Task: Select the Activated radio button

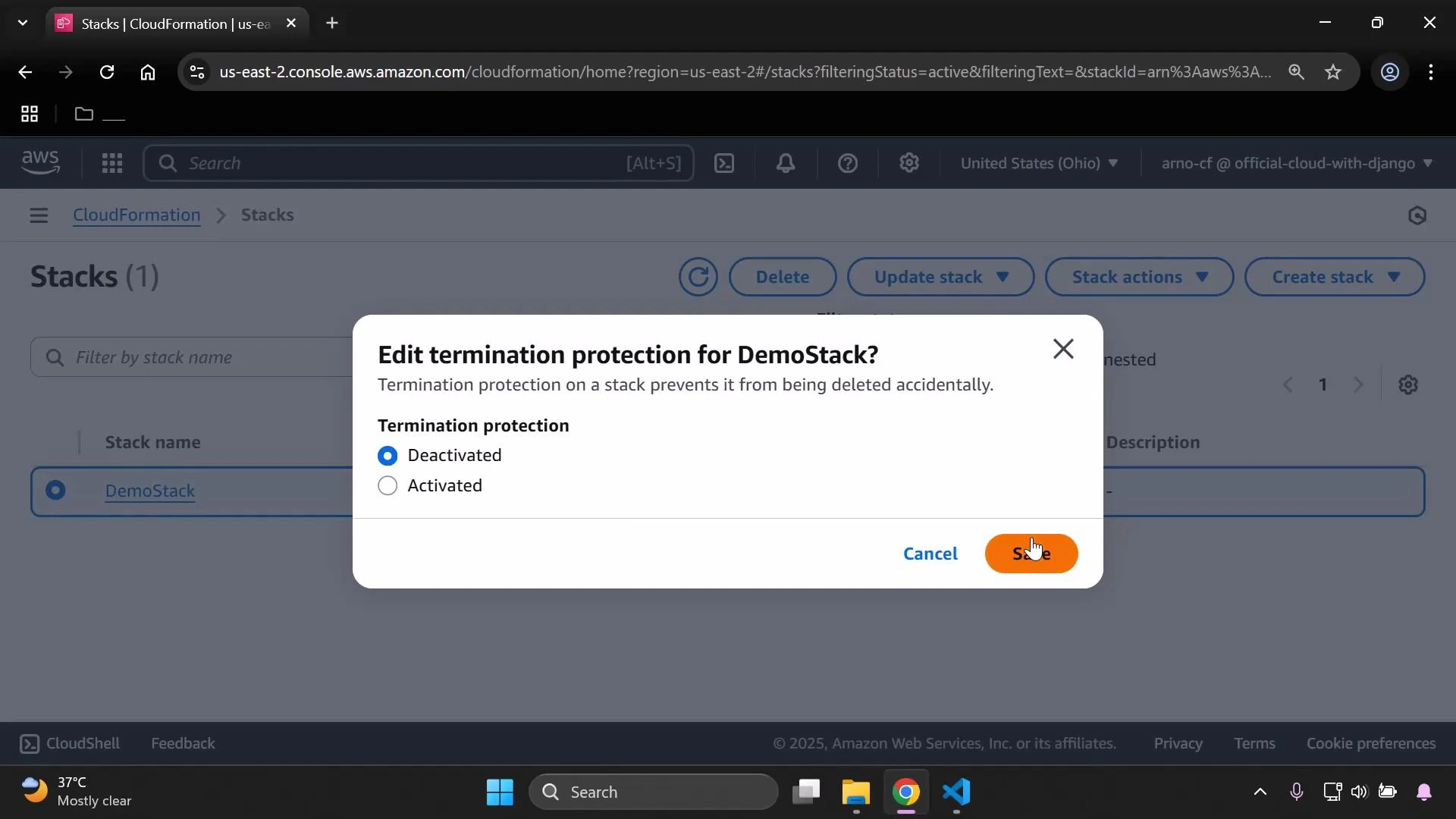Action: coord(388,485)
